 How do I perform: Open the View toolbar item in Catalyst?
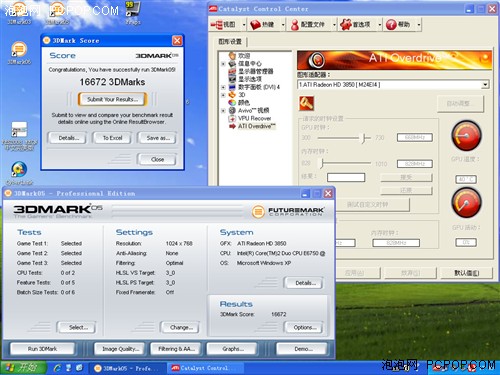(x=223, y=25)
